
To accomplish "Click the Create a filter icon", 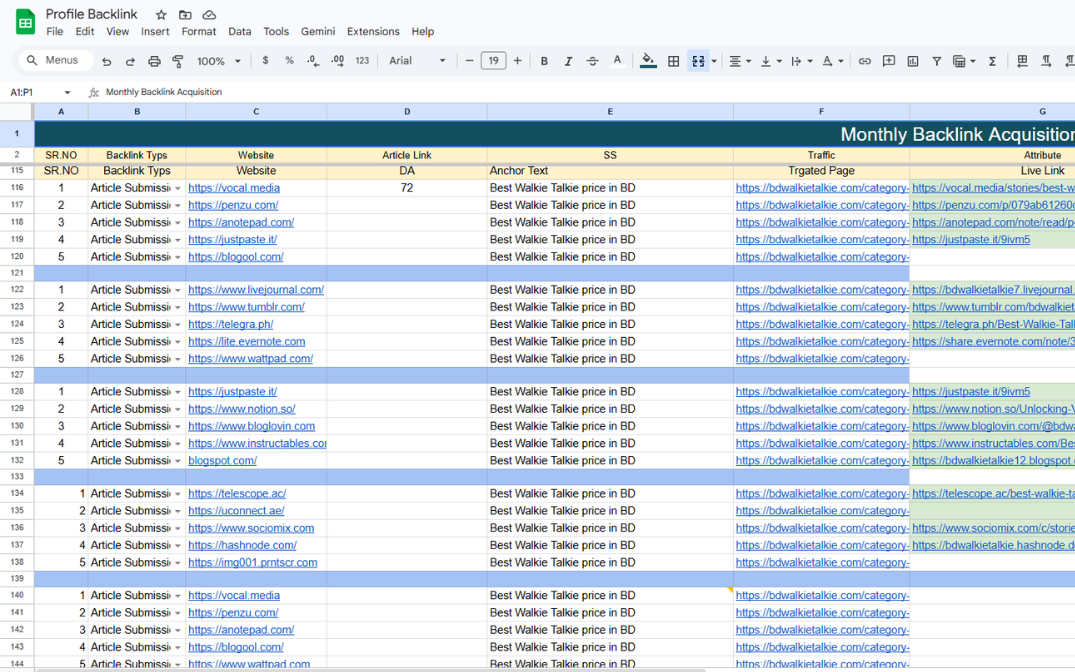I will 937,61.
